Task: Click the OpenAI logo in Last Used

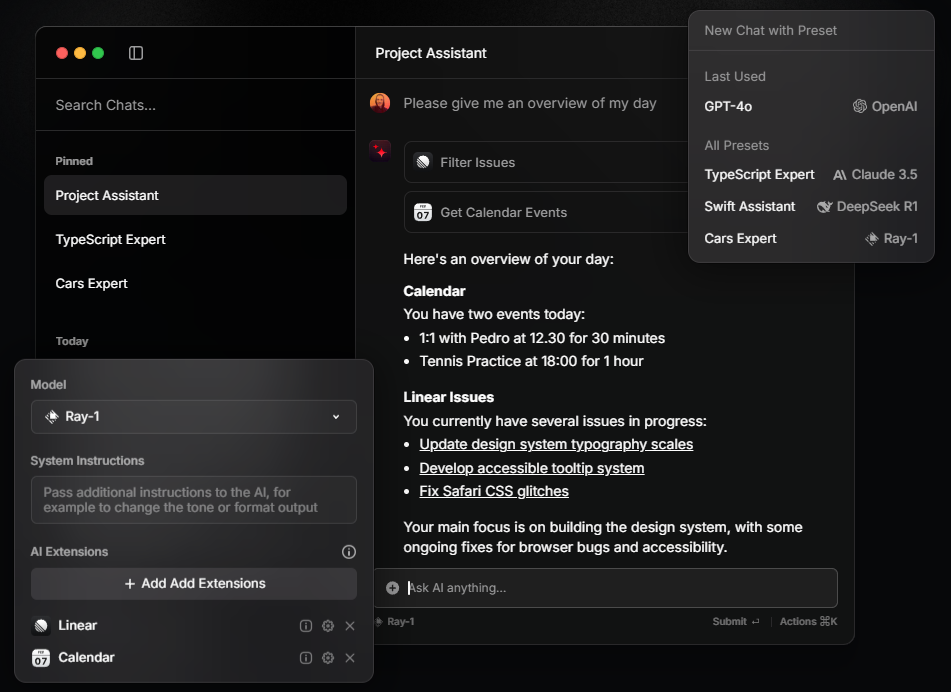Action: click(859, 106)
